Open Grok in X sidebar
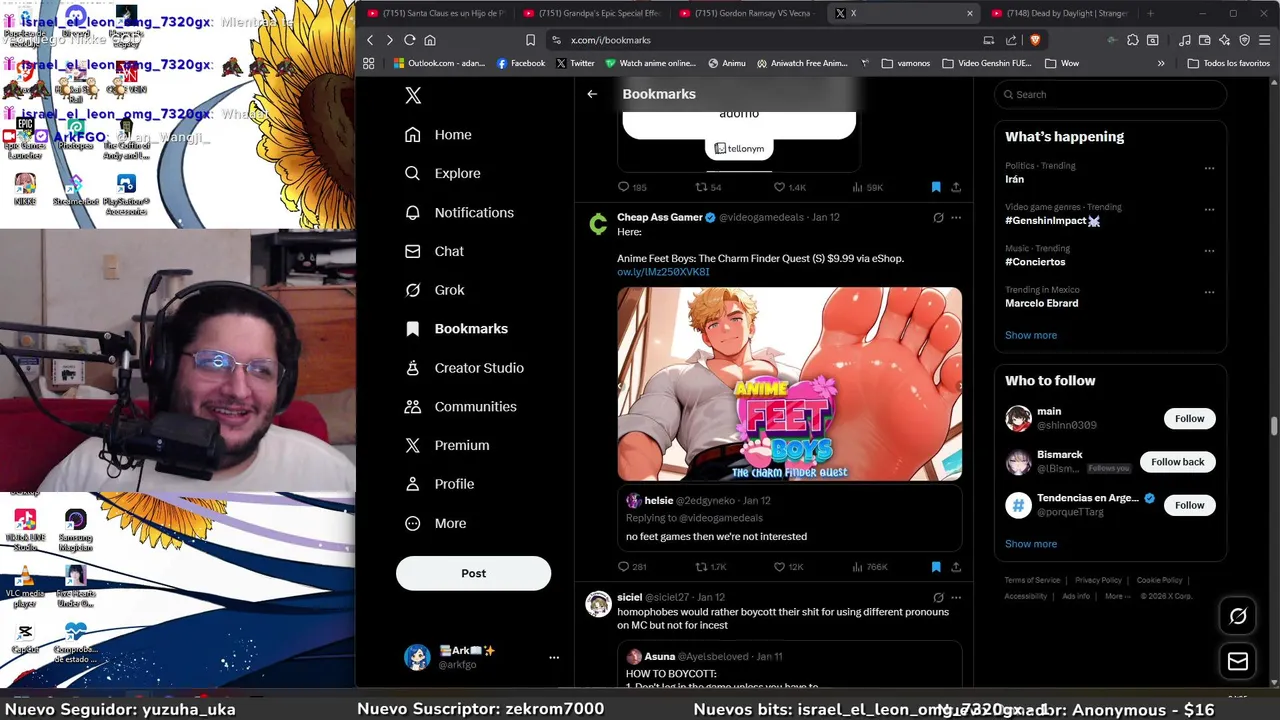The height and width of the screenshot is (720, 1280). coord(434,290)
